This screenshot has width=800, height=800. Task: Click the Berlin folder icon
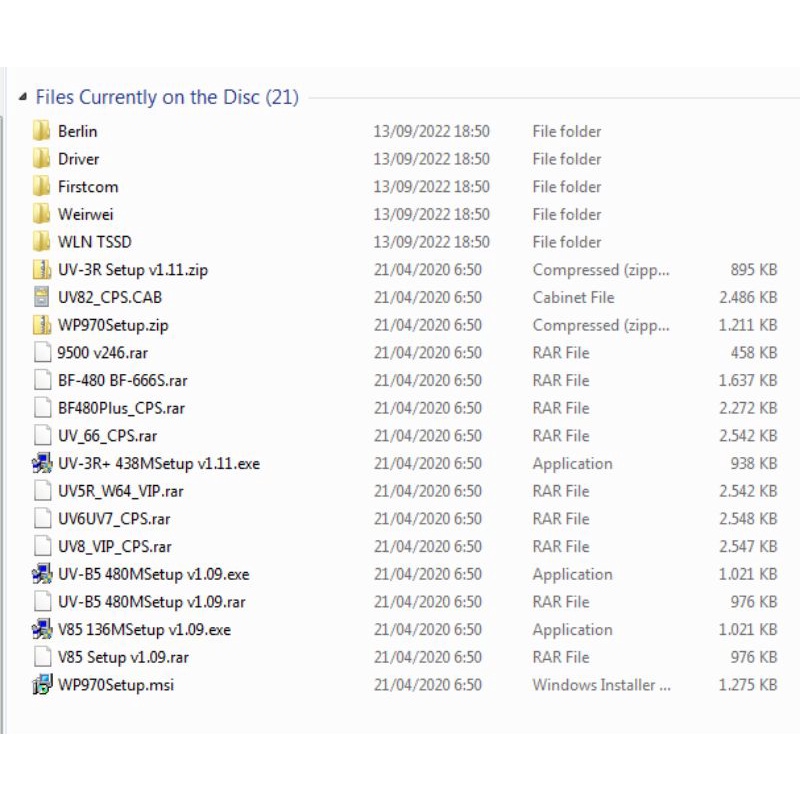click(41, 131)
